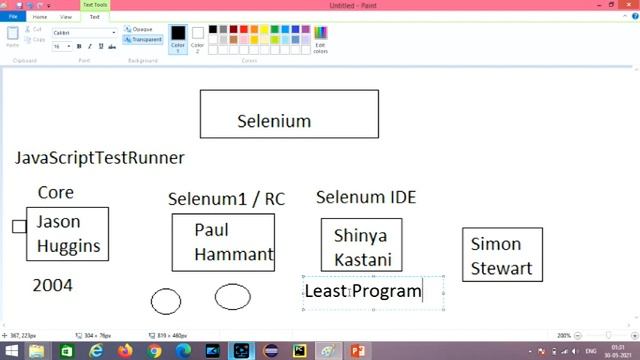Click inside the LeastProgram text box
This screenshot has width=640, height=360.
coord(373,293)
